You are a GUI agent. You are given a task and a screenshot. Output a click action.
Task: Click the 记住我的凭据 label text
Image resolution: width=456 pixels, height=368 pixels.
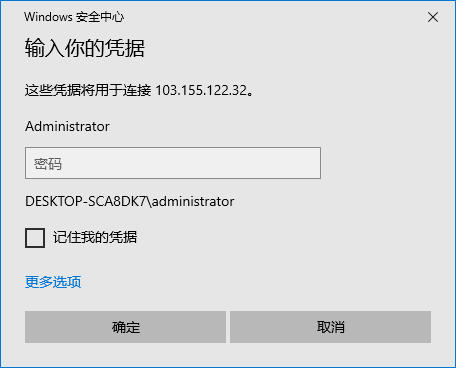tap(95, 237)
